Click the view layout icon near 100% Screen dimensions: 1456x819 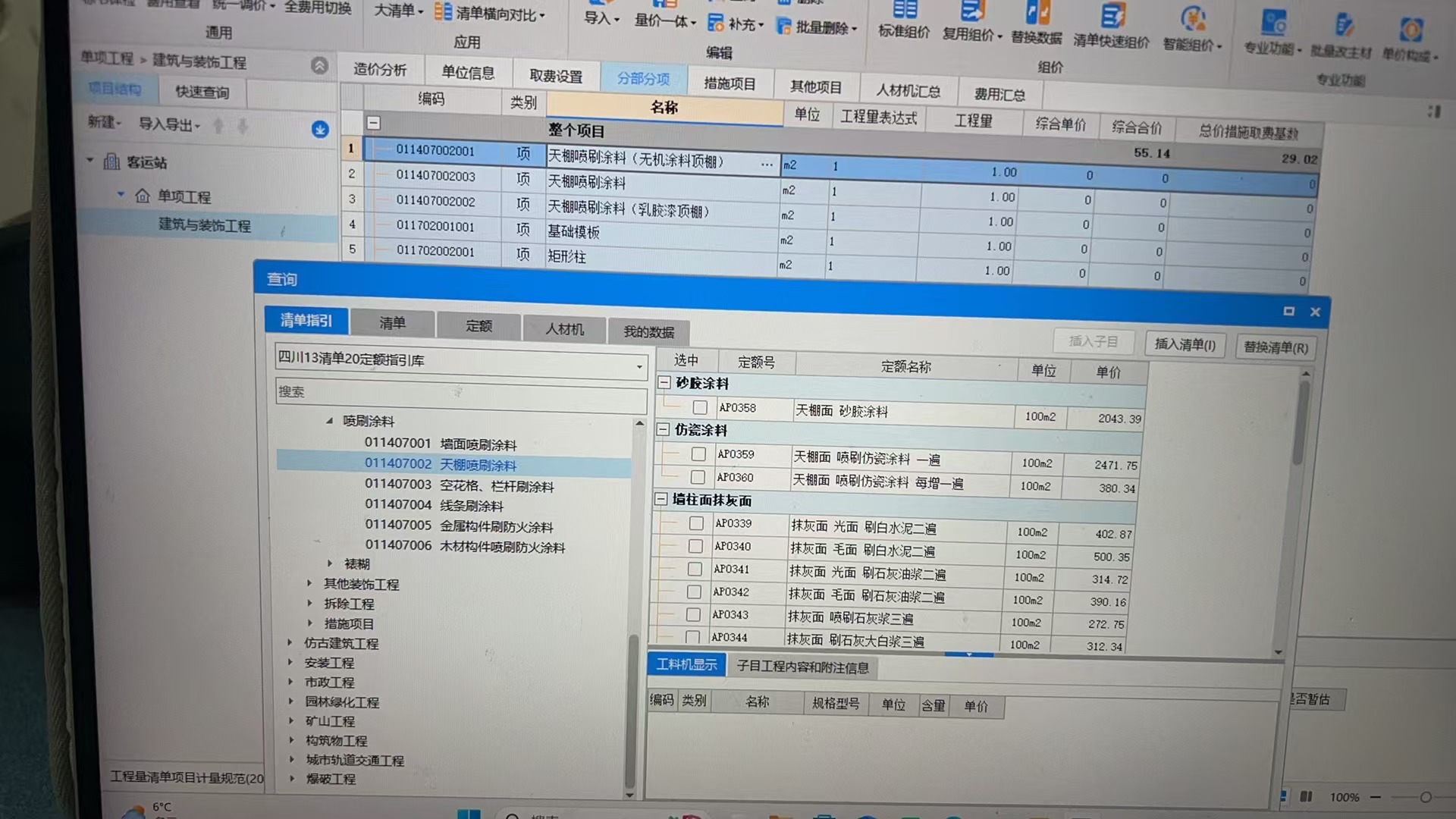click(x=1306, y=796)
